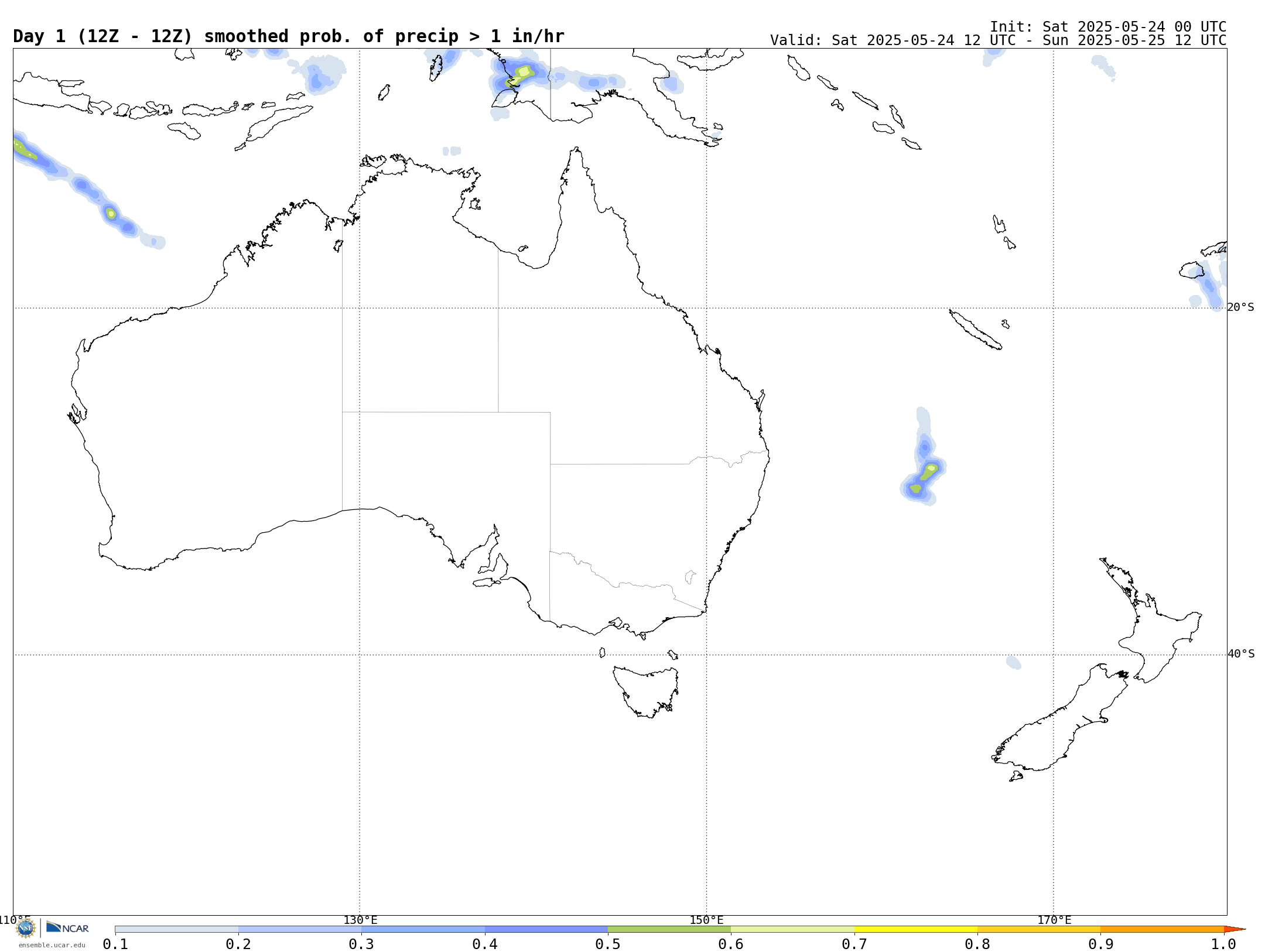Click the '0.1' colorbar tick label
The height and width of the screenshot is (952, 1265).
point(115,944)
